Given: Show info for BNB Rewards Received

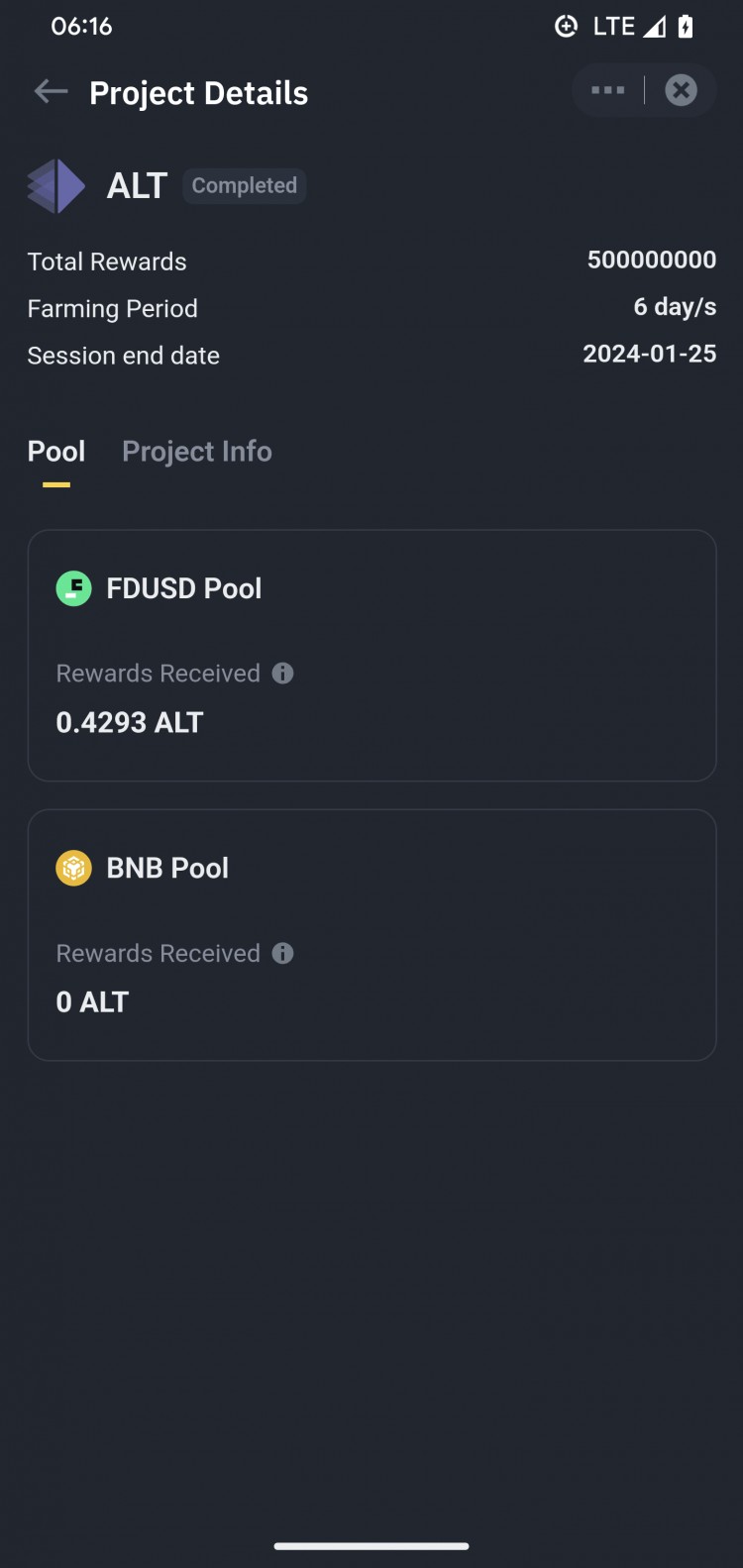Looking at the screenshot, I should [x=282, y=953].
